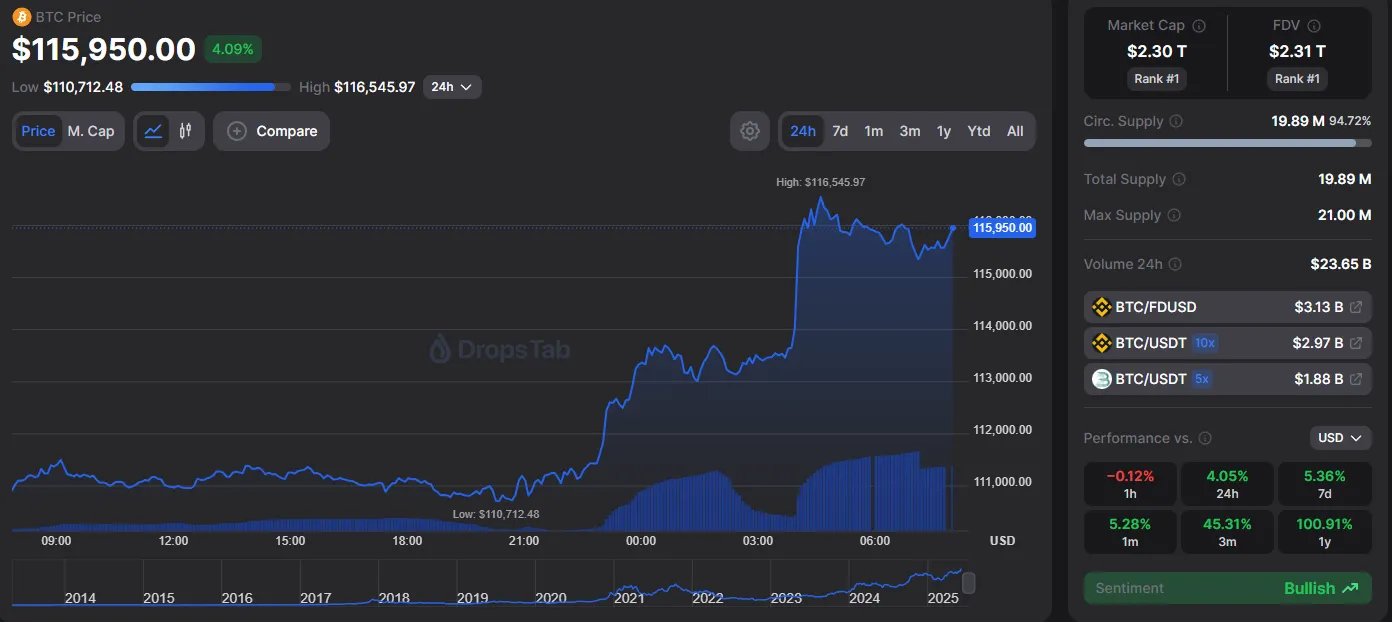
Task: Select the 1m chart range tab
Action: 874,131
